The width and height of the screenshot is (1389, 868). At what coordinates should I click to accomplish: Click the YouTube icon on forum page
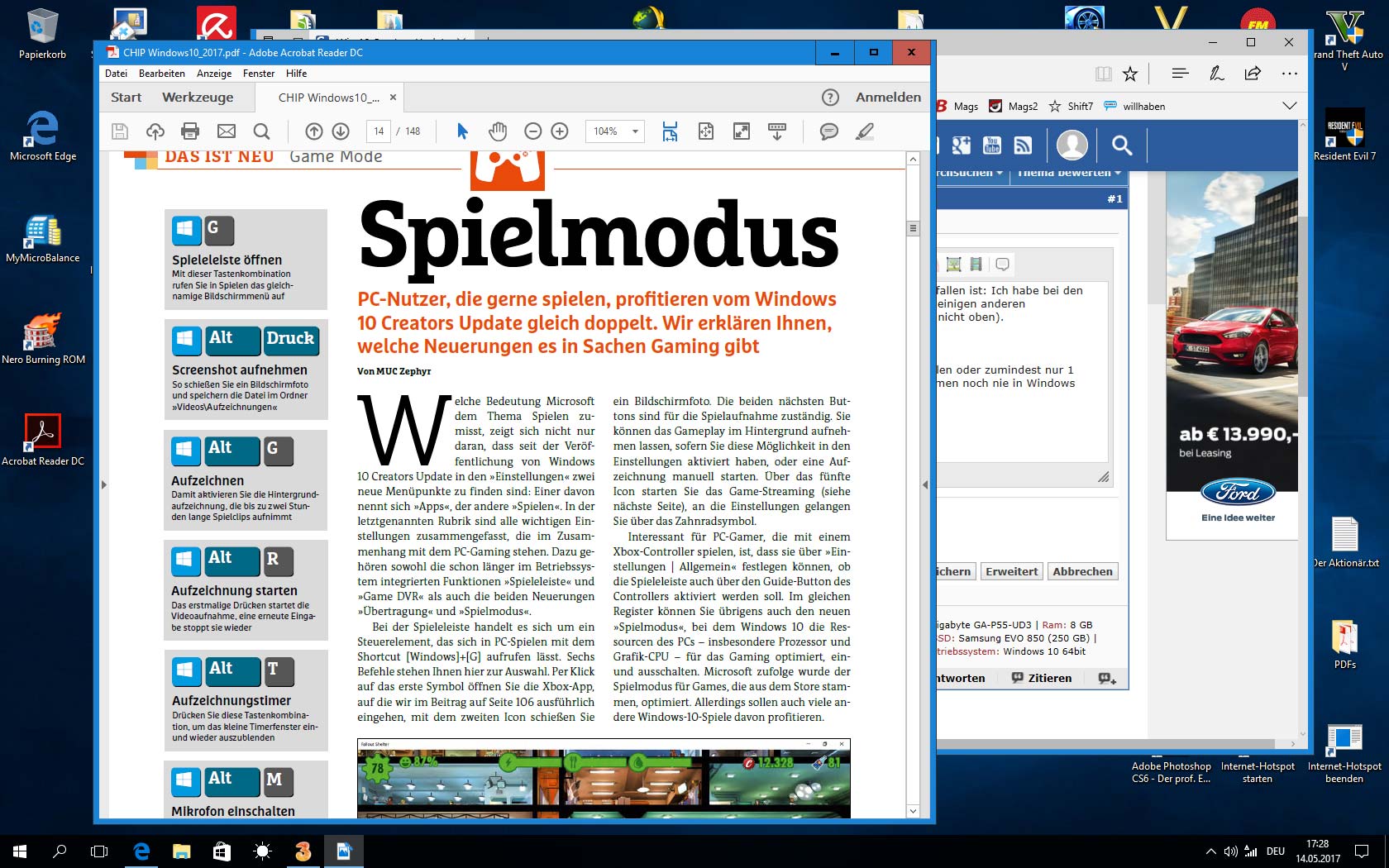coord(992,145)
